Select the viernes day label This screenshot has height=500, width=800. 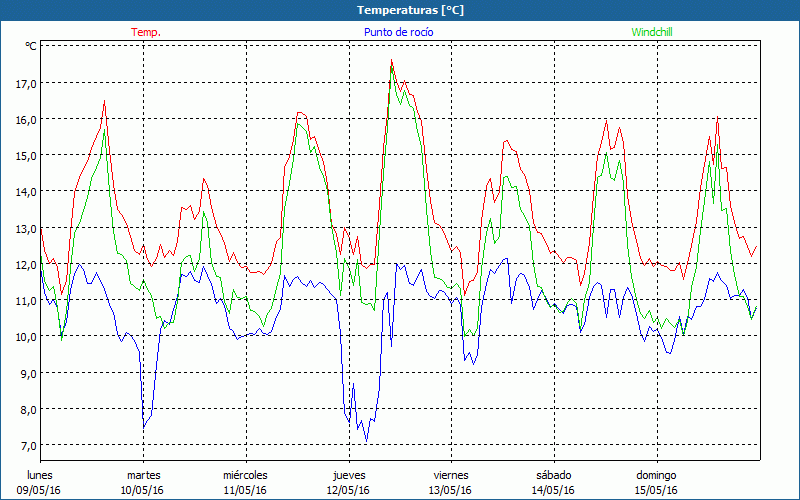[450, 474]
